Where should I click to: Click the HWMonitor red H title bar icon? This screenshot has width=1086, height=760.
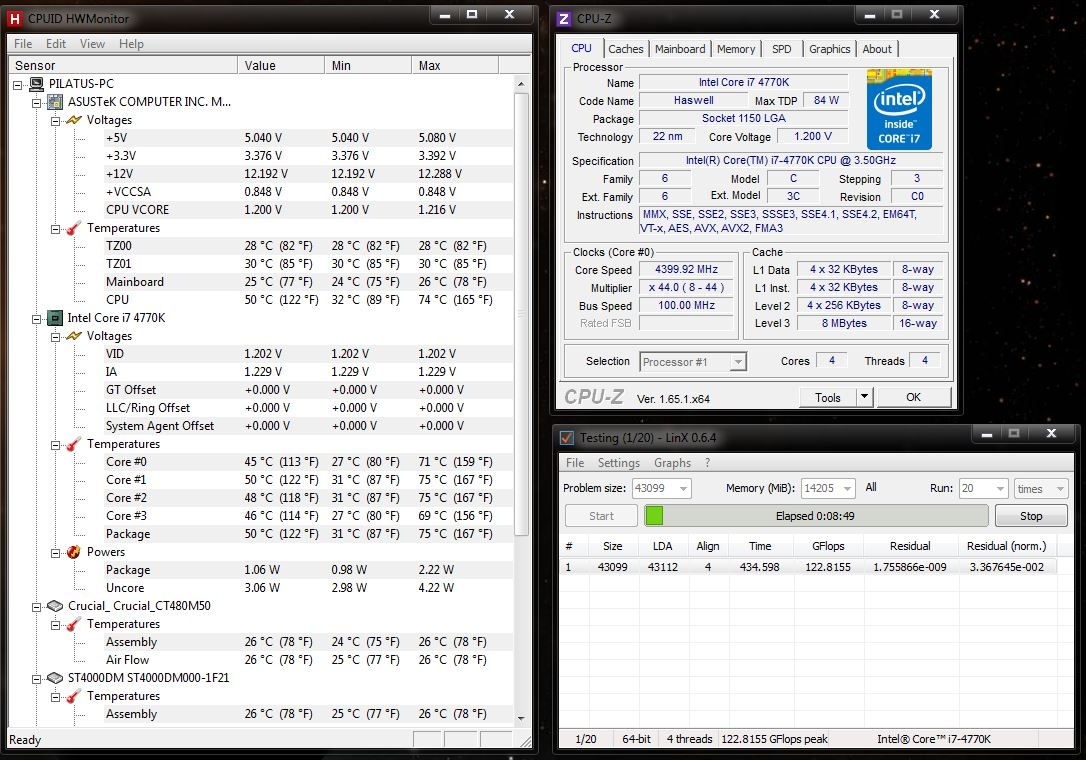(x=14, y=19)
